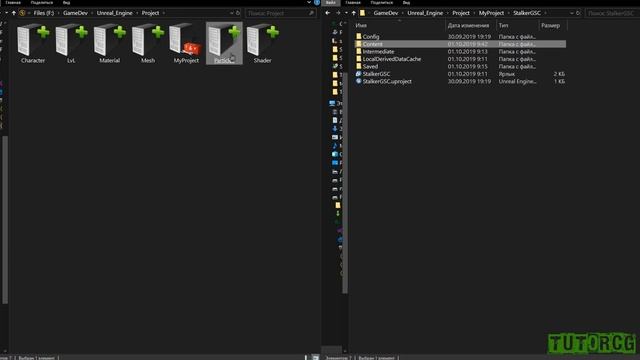Screen dimensions: 640x360
Task: Go to GameDev in right address bar
Action: coord(386,13)
